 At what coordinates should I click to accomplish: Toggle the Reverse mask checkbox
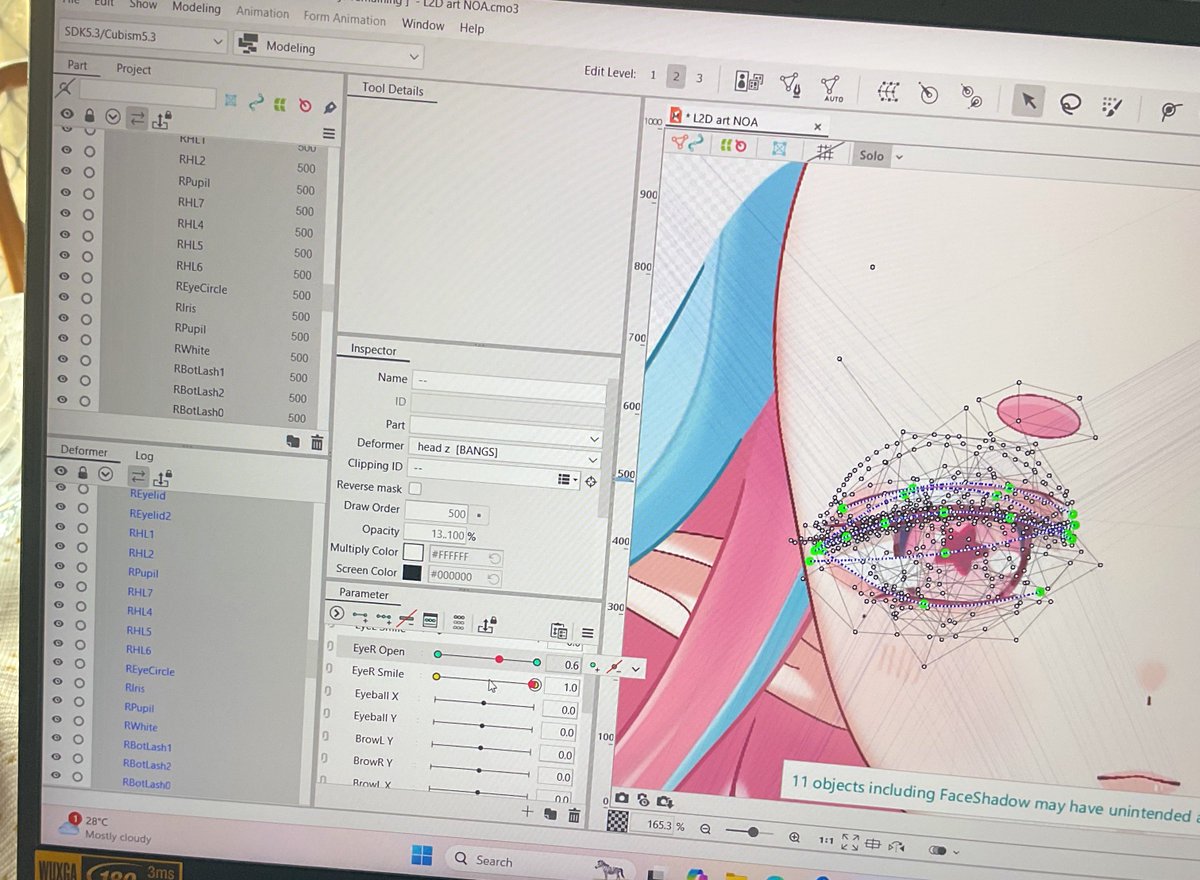(x=414, y=488)
